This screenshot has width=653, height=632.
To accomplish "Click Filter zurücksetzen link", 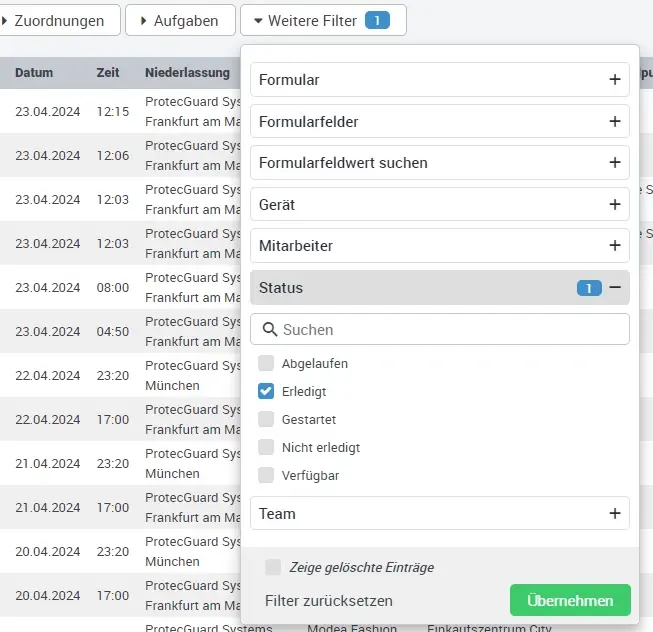I will click(329, 601).
